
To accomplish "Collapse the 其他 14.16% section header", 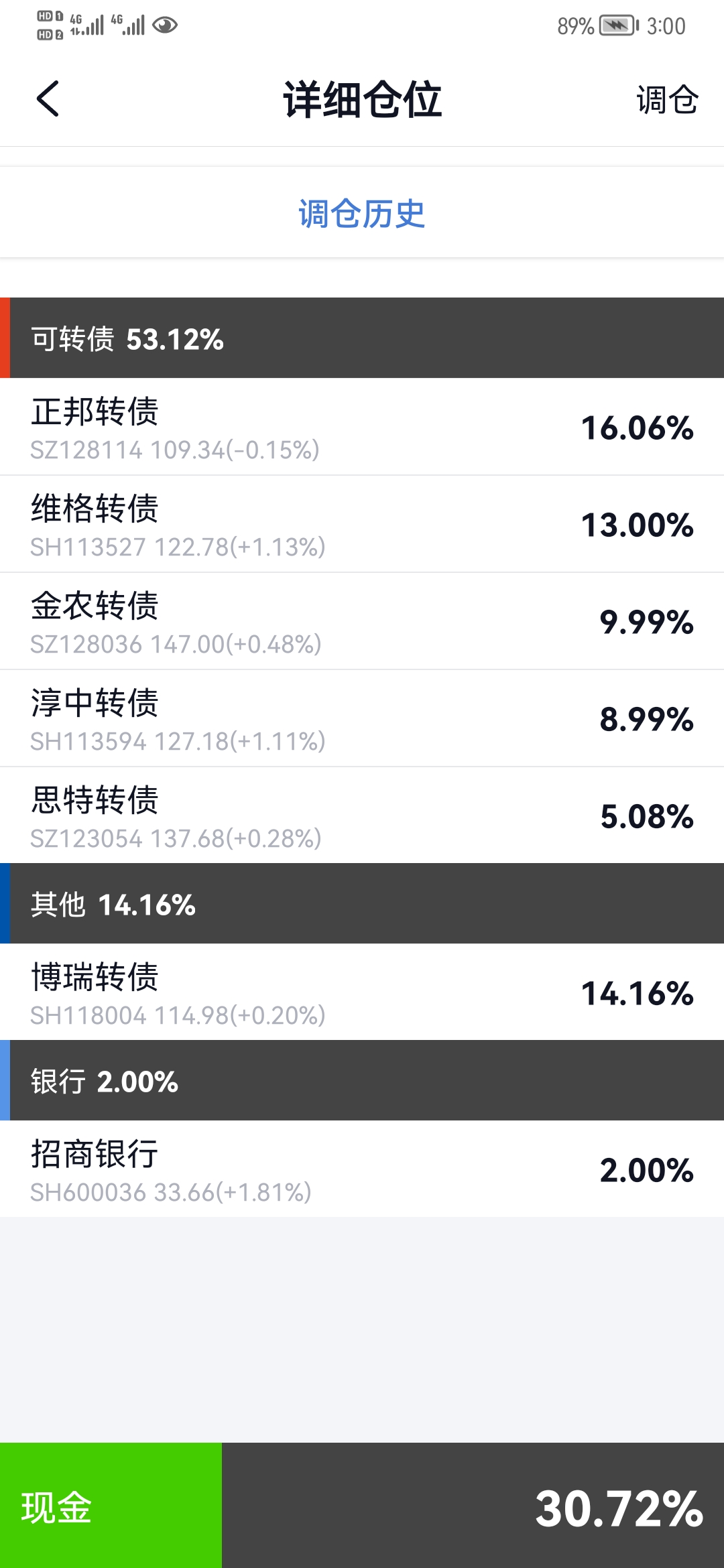I will [x=362, y=904].
